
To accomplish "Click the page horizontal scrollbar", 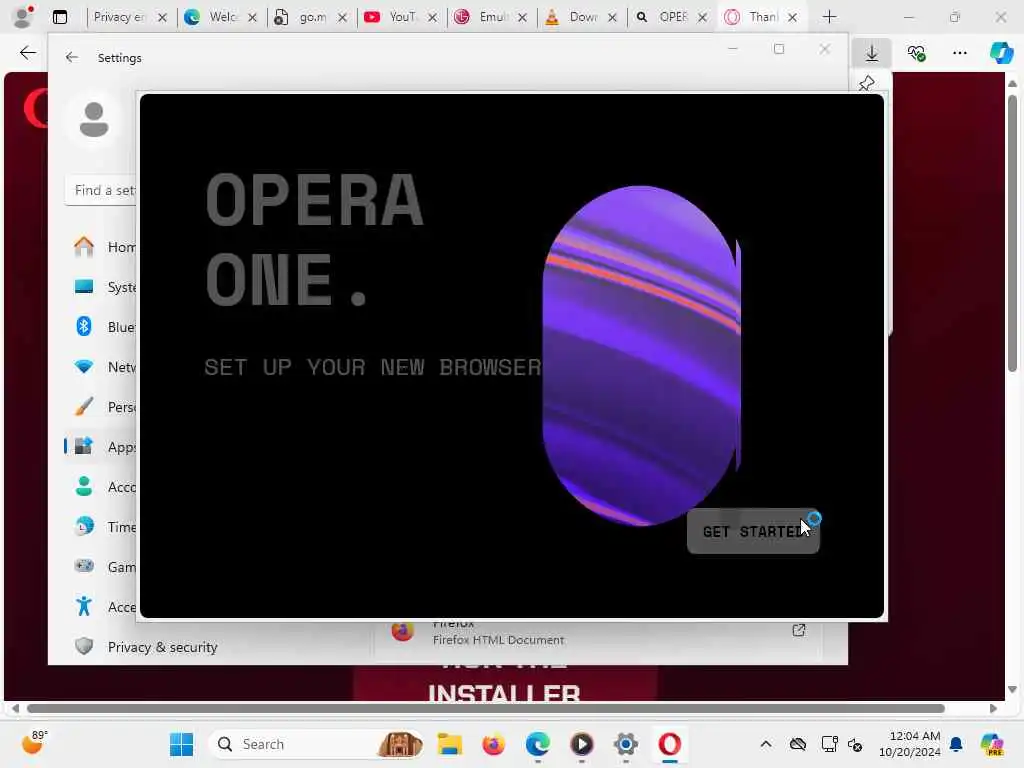I will pyautogui.click(x=486, y=709).
